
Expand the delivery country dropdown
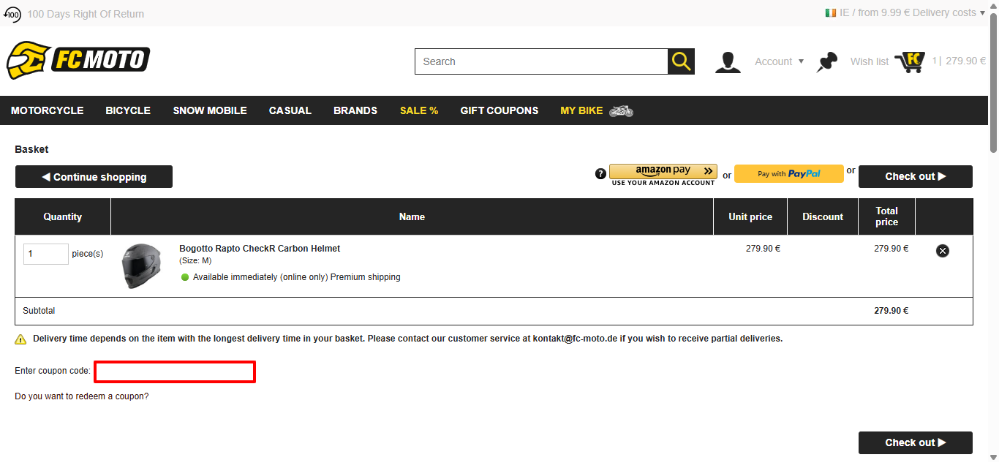point(982,13)
